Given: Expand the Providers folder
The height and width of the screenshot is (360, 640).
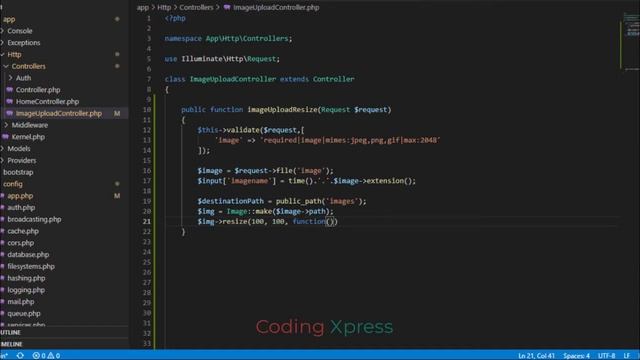Looking at the screenshot, I should click(x=22, y=161).
